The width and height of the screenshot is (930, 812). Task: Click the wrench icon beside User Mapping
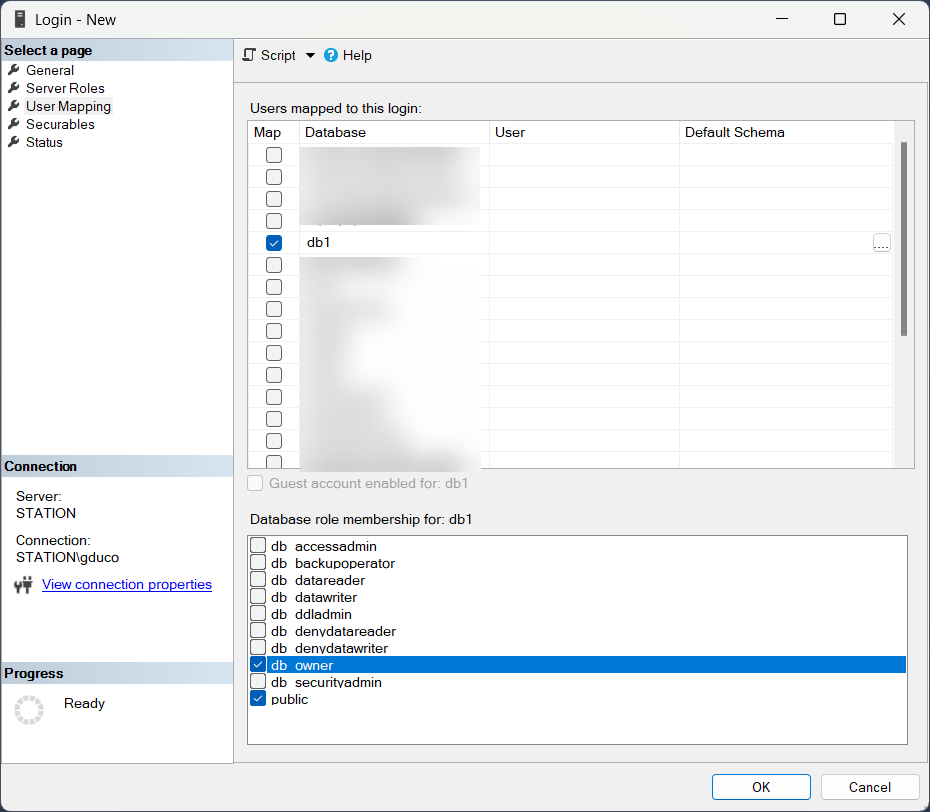pyautogui.click(x=14, y=106)
